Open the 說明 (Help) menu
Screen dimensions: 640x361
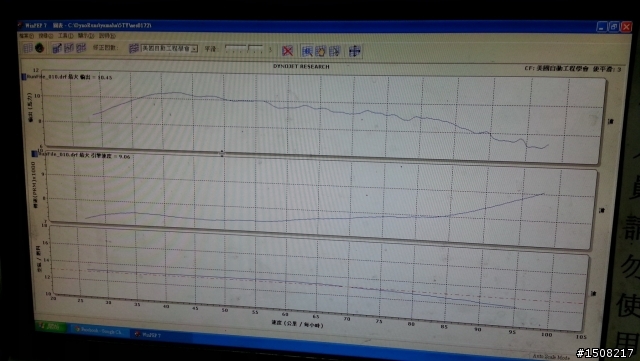(x=107, y=36)
